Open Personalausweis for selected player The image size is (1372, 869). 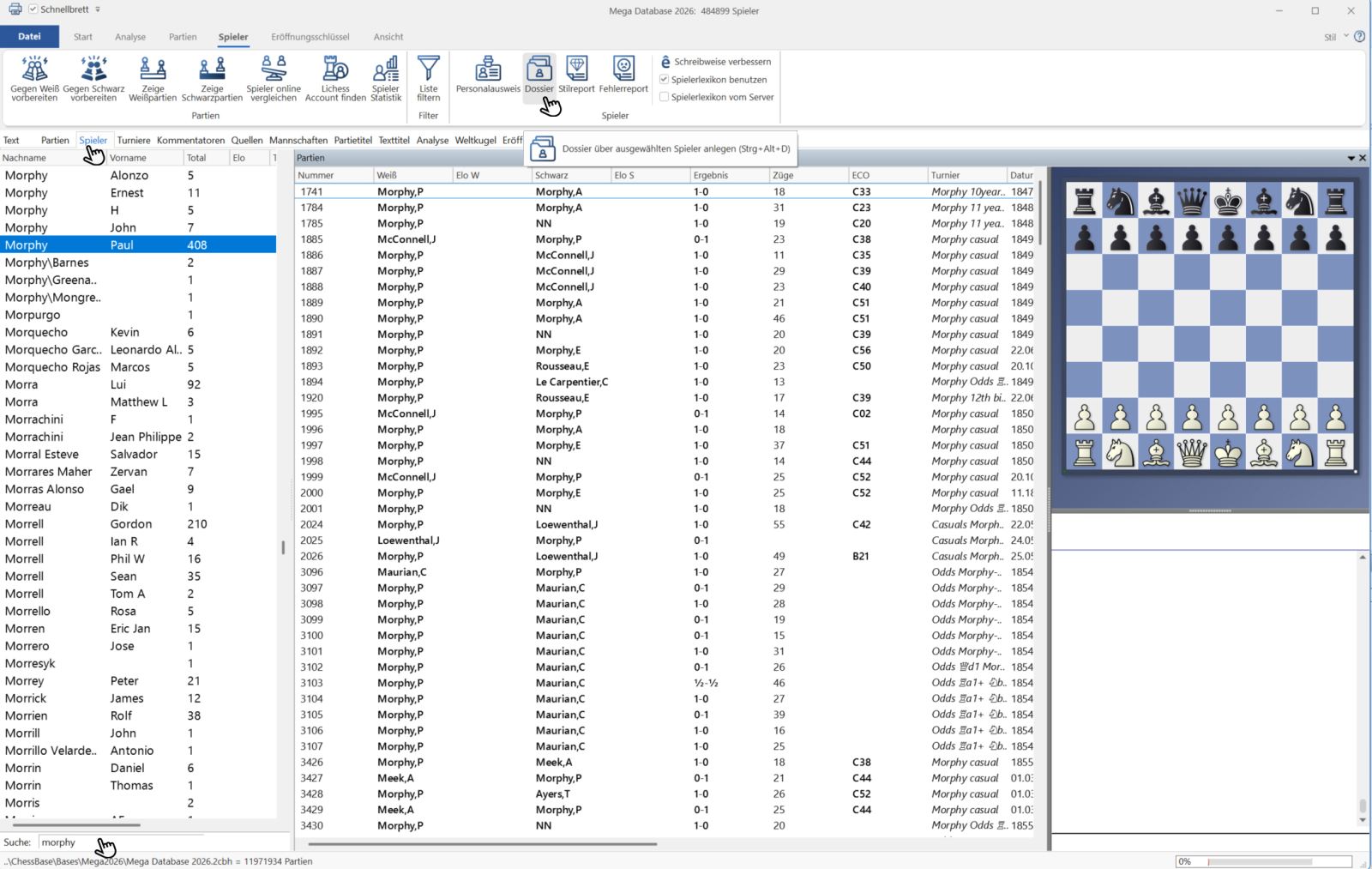pyautogui.click(x=488, y=75)
